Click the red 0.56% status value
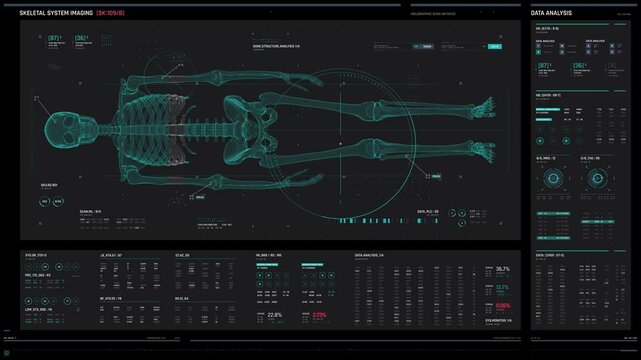 (503, 306)
